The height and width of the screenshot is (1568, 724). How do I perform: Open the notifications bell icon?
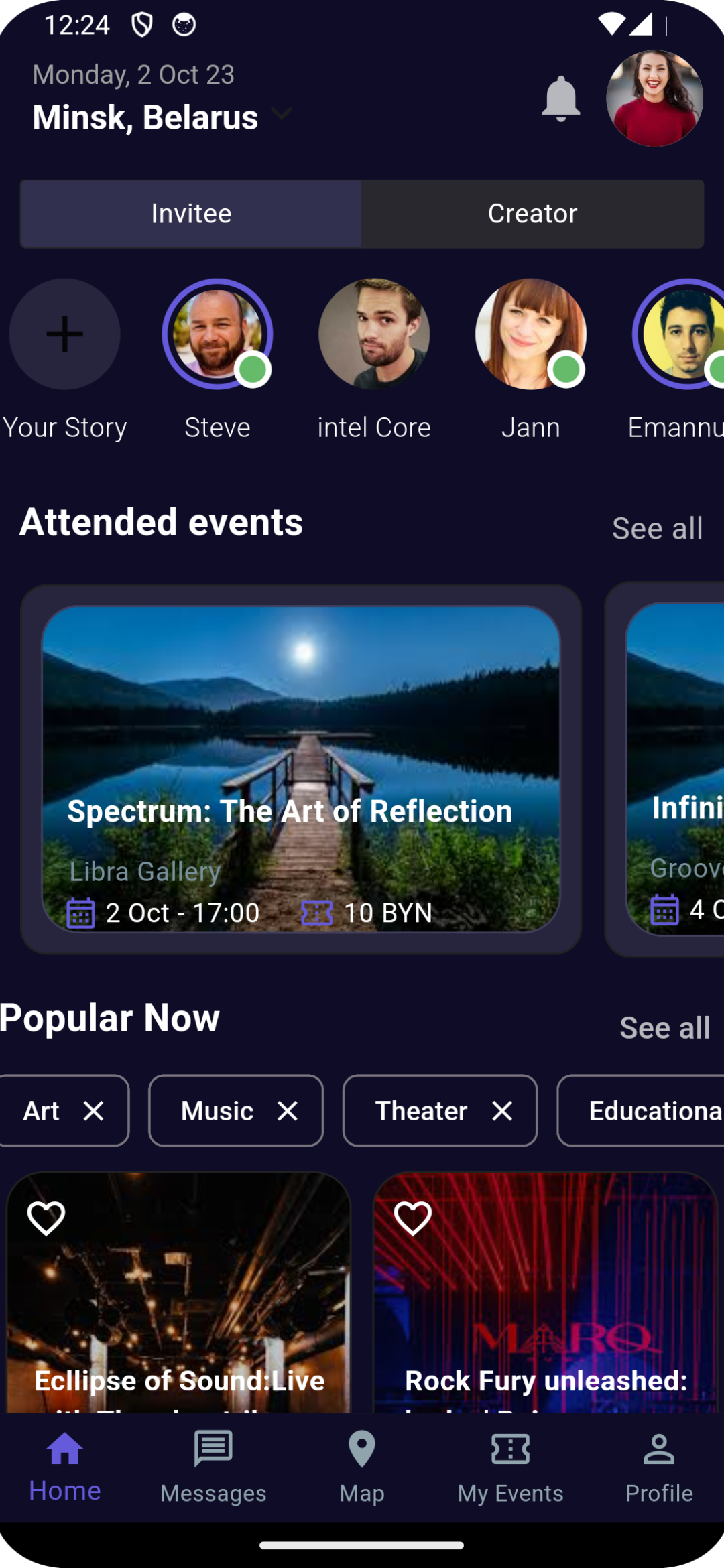[560, 98]
